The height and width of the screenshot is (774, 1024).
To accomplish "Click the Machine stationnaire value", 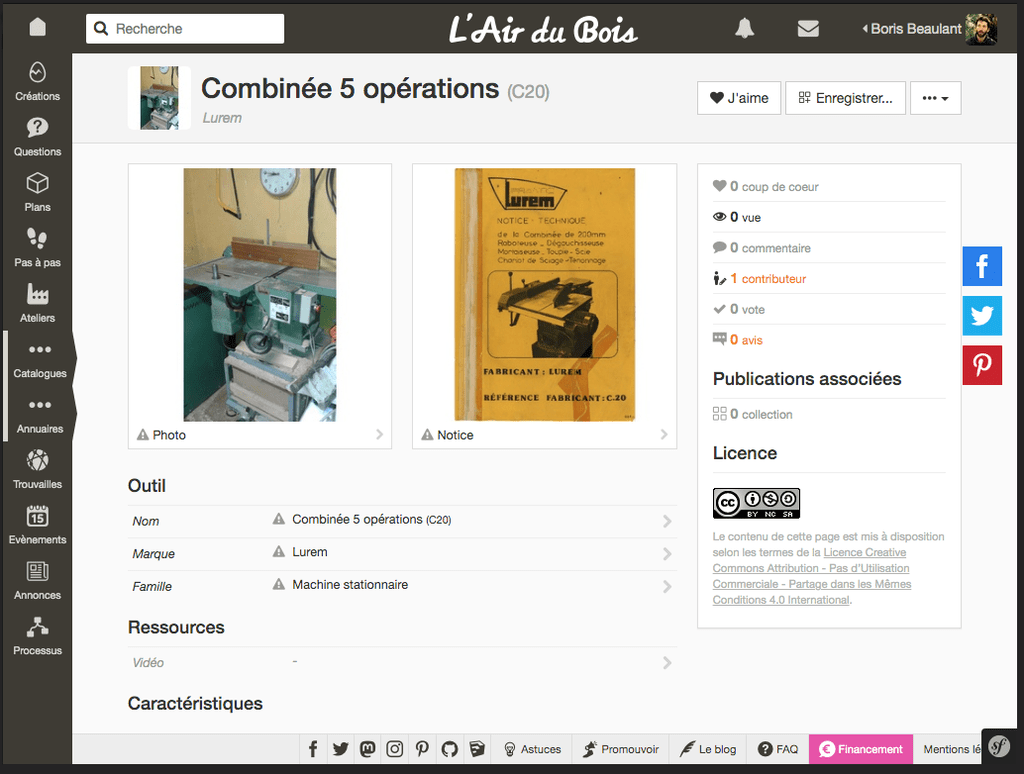I will pyautogui.click(x=350, y=585).
